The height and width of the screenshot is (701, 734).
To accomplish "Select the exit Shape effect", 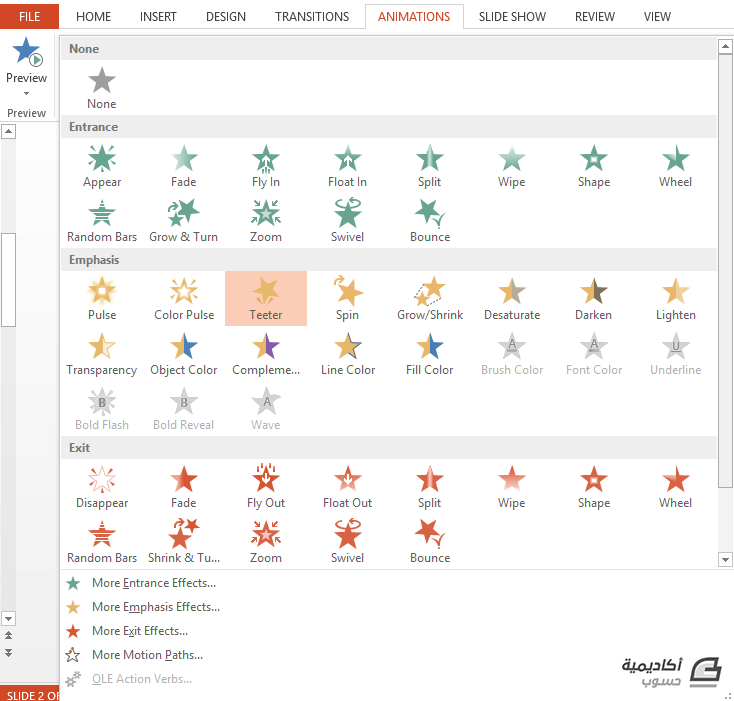I will [x=594, y=487].
